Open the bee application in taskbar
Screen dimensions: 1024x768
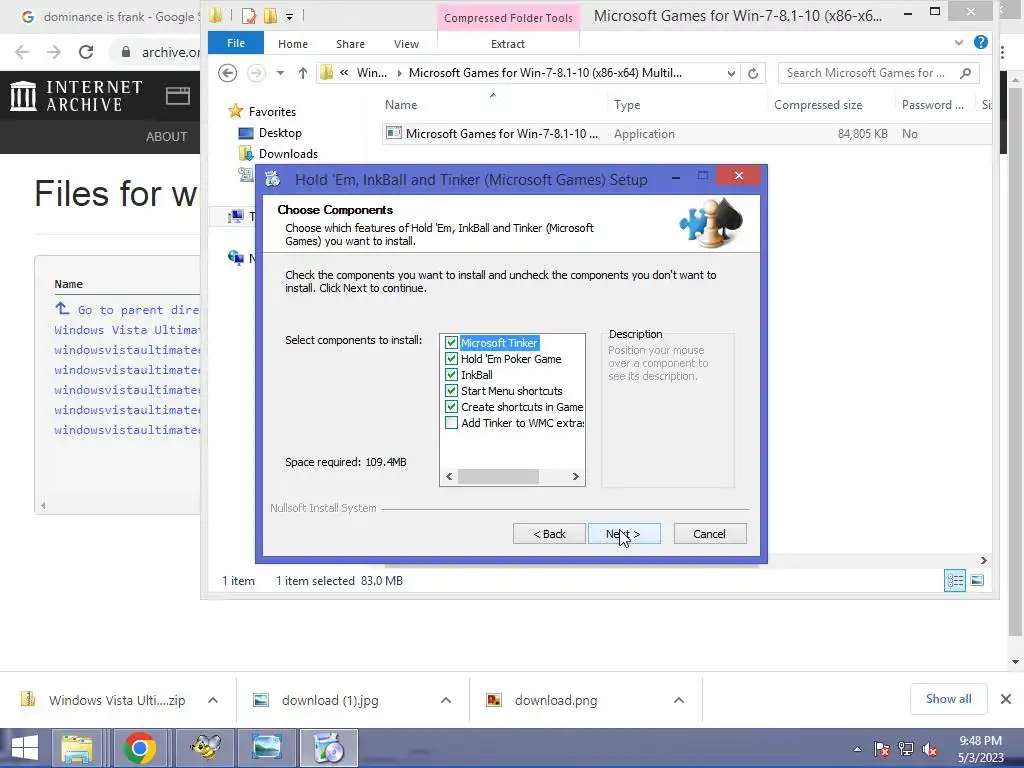[x=206, y=748]
